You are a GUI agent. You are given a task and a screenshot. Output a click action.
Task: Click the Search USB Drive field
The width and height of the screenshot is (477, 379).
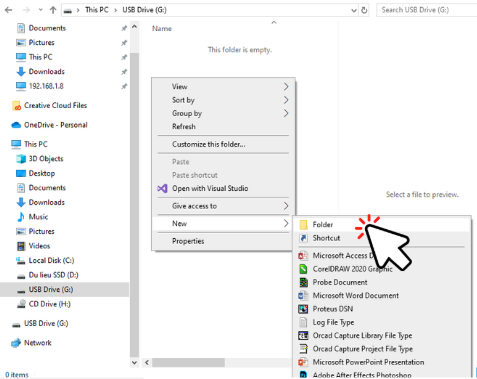click(427, 10)
